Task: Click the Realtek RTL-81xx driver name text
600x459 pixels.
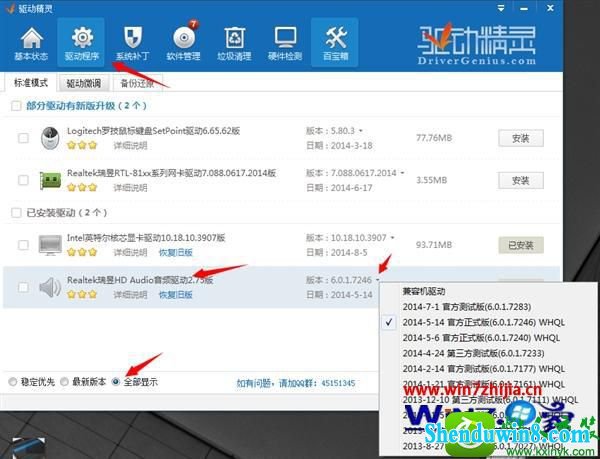Action: [171, 173]
